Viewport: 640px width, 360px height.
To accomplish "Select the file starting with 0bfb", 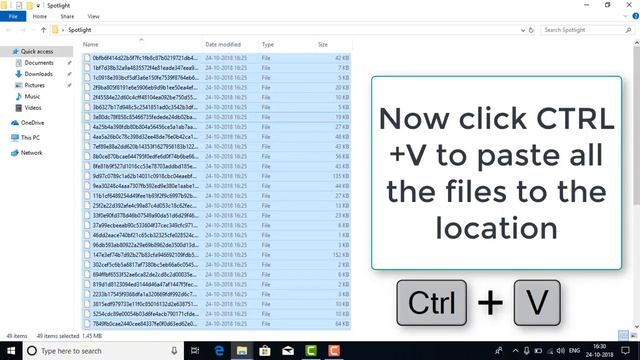I will (x=216, y=58).
